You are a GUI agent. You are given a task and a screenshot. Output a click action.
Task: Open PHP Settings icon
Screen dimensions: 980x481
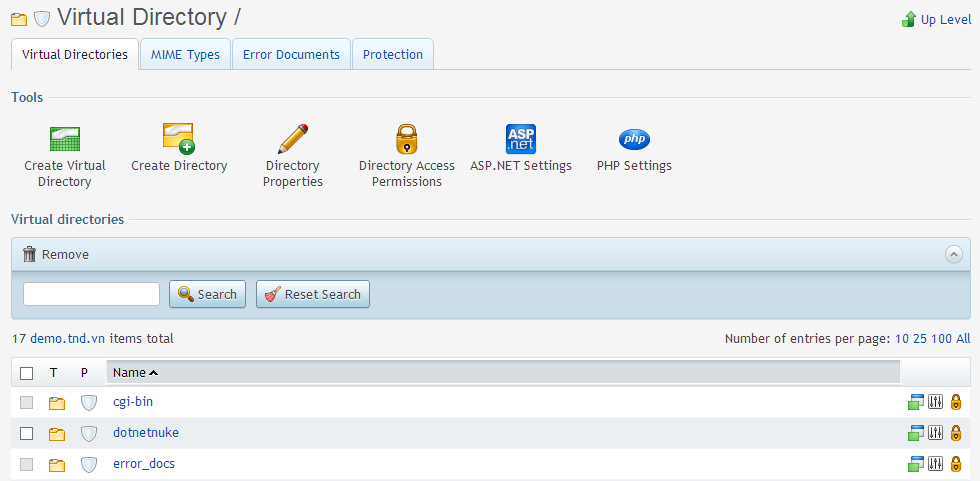[x=634, y=139]
